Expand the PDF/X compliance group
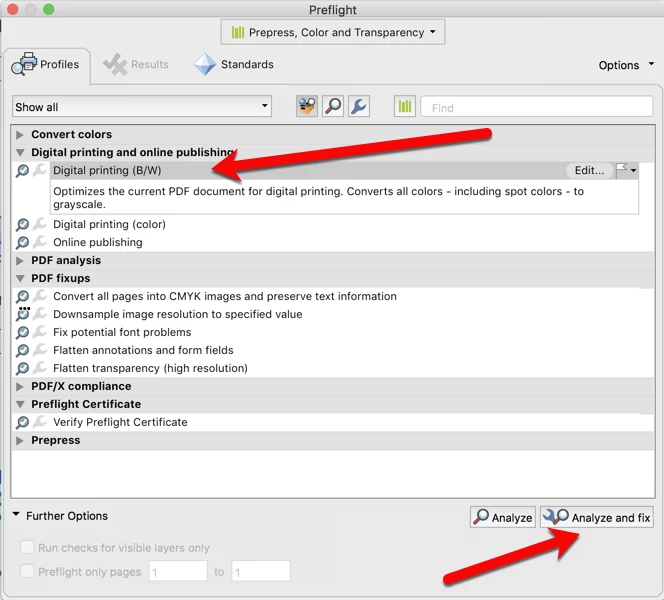 tap(19, 387)
